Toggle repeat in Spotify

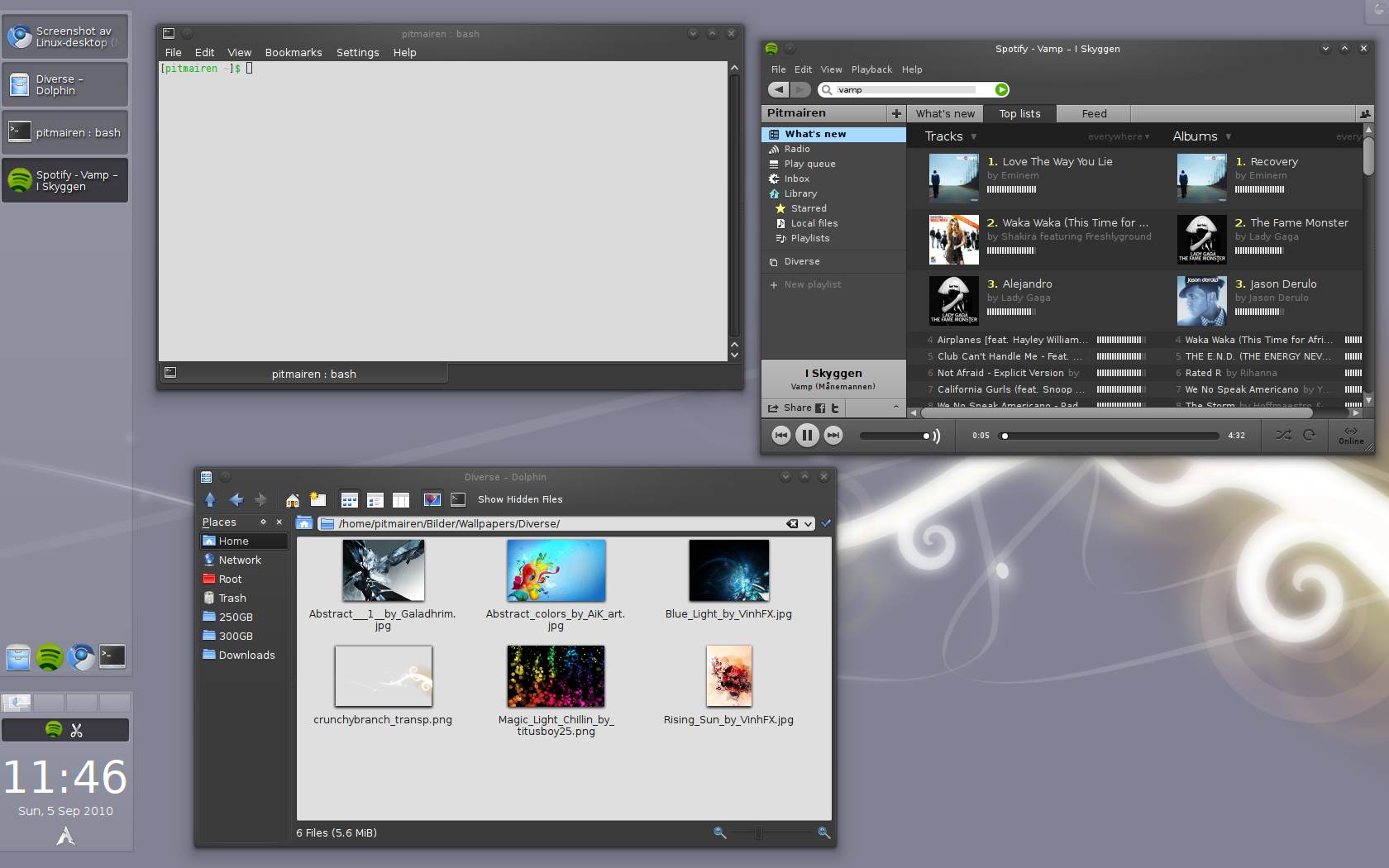(1309, 435)
